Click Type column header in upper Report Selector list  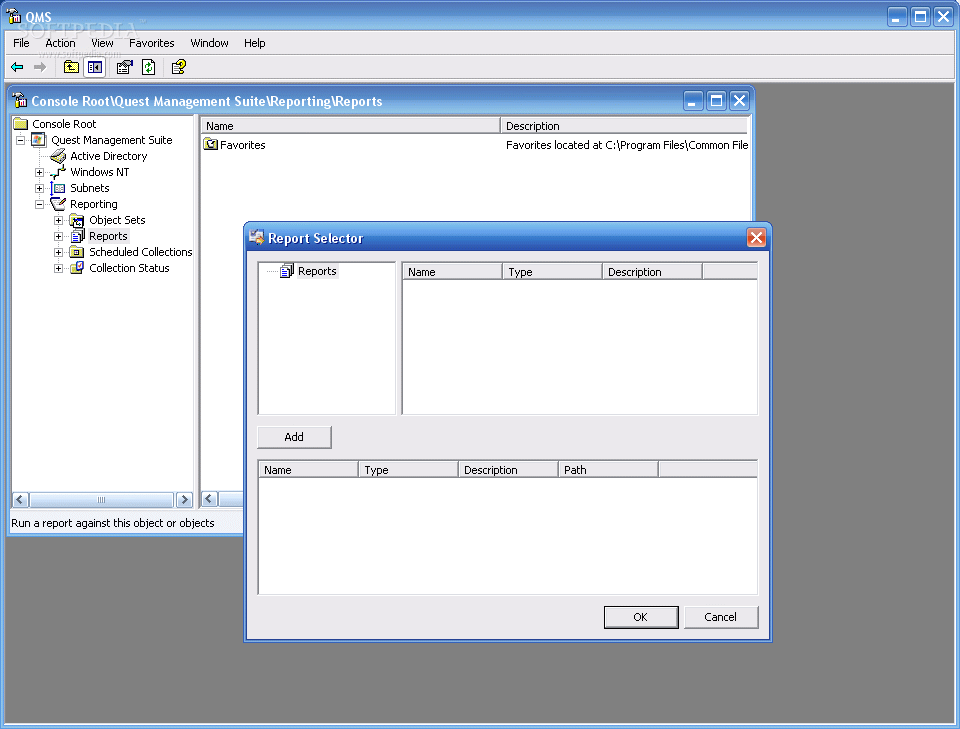(552, 271)
